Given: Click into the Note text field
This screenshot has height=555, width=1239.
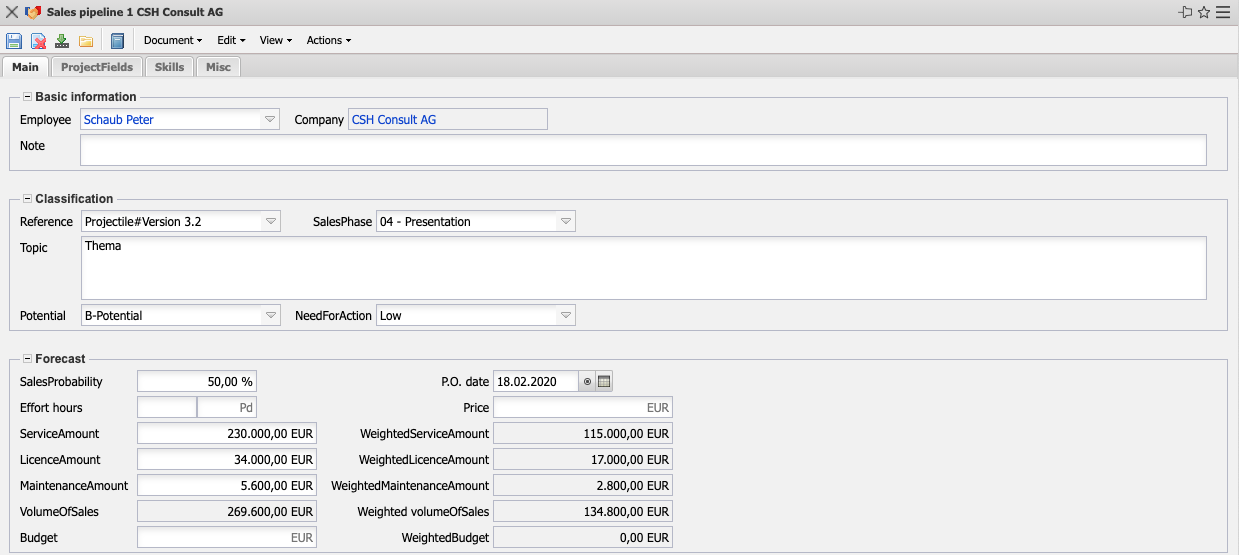Looking at the screenshot, I should (642, 150).
